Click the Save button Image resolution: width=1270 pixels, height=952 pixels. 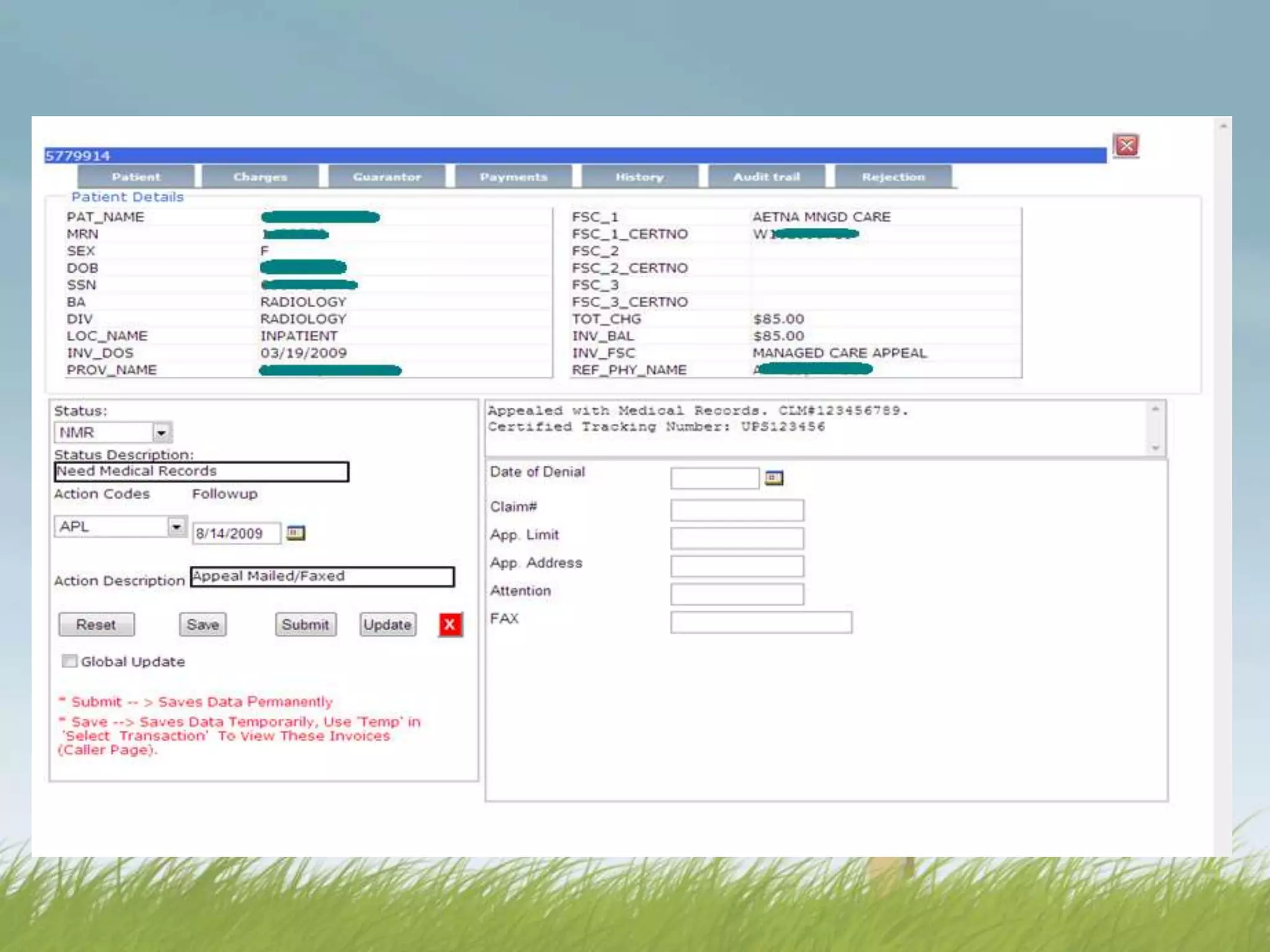tap(203, 625)
